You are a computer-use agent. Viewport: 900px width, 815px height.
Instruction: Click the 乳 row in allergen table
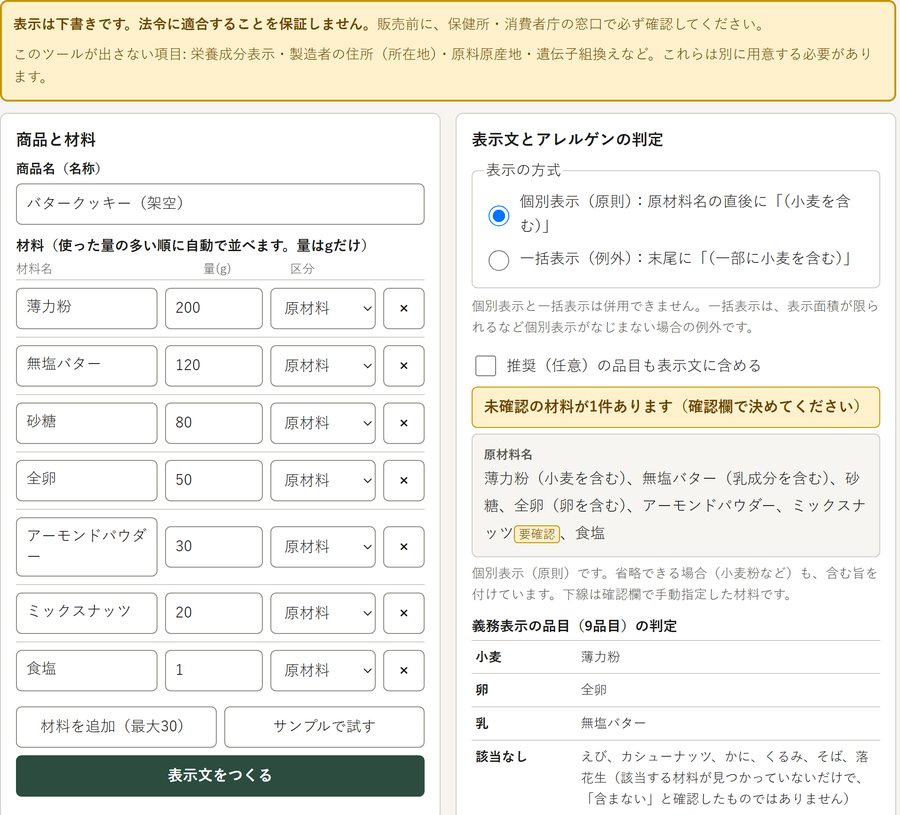(x=676, y=723)
